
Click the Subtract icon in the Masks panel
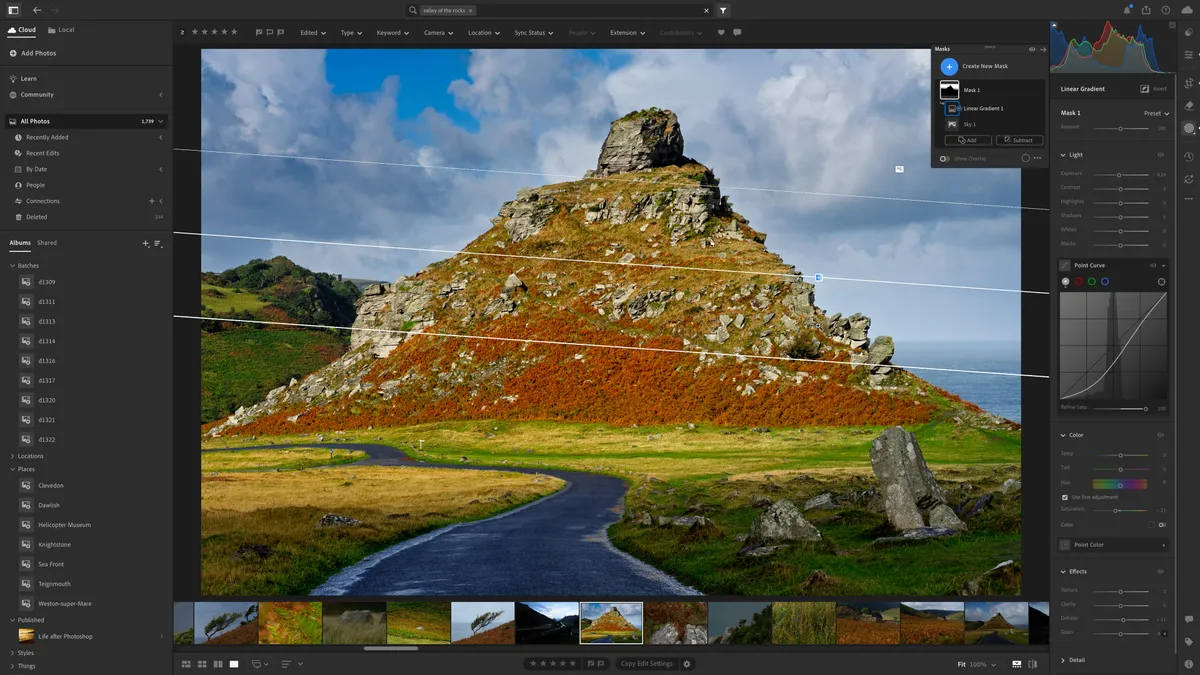1019,140
